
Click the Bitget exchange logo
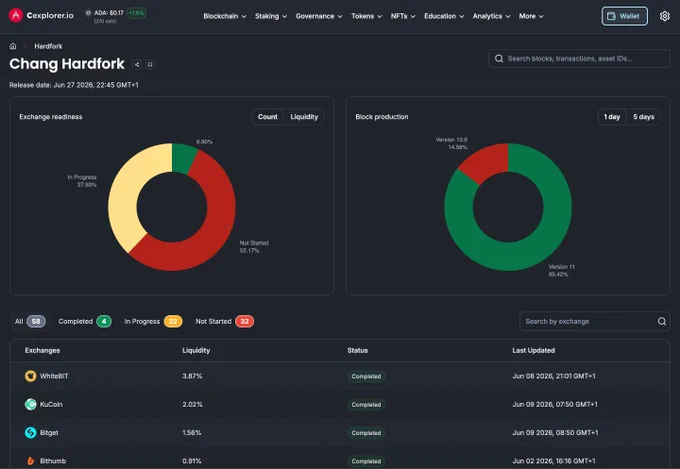coord(30,432)
